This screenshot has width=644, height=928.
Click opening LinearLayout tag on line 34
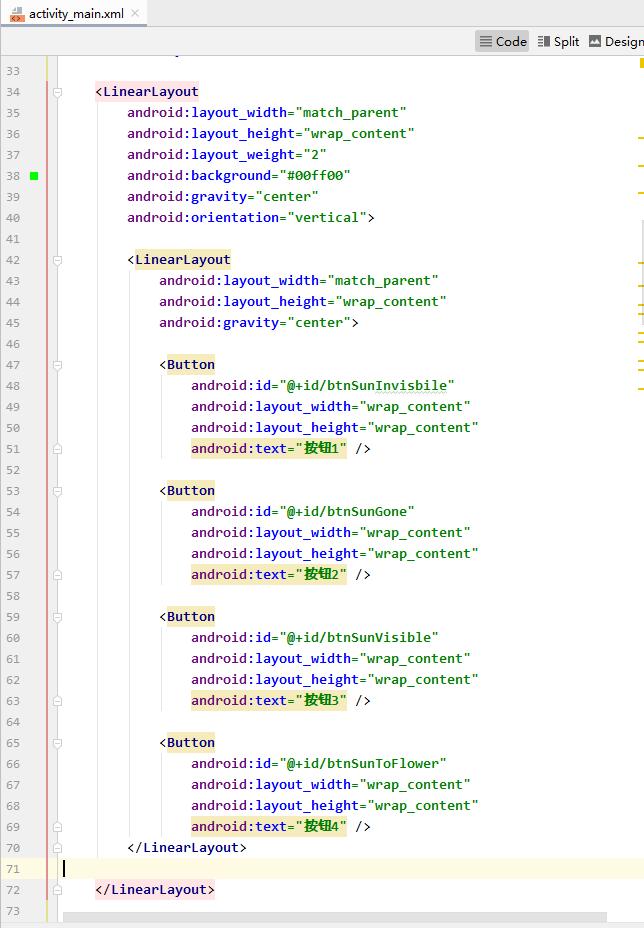coord(147,92)
